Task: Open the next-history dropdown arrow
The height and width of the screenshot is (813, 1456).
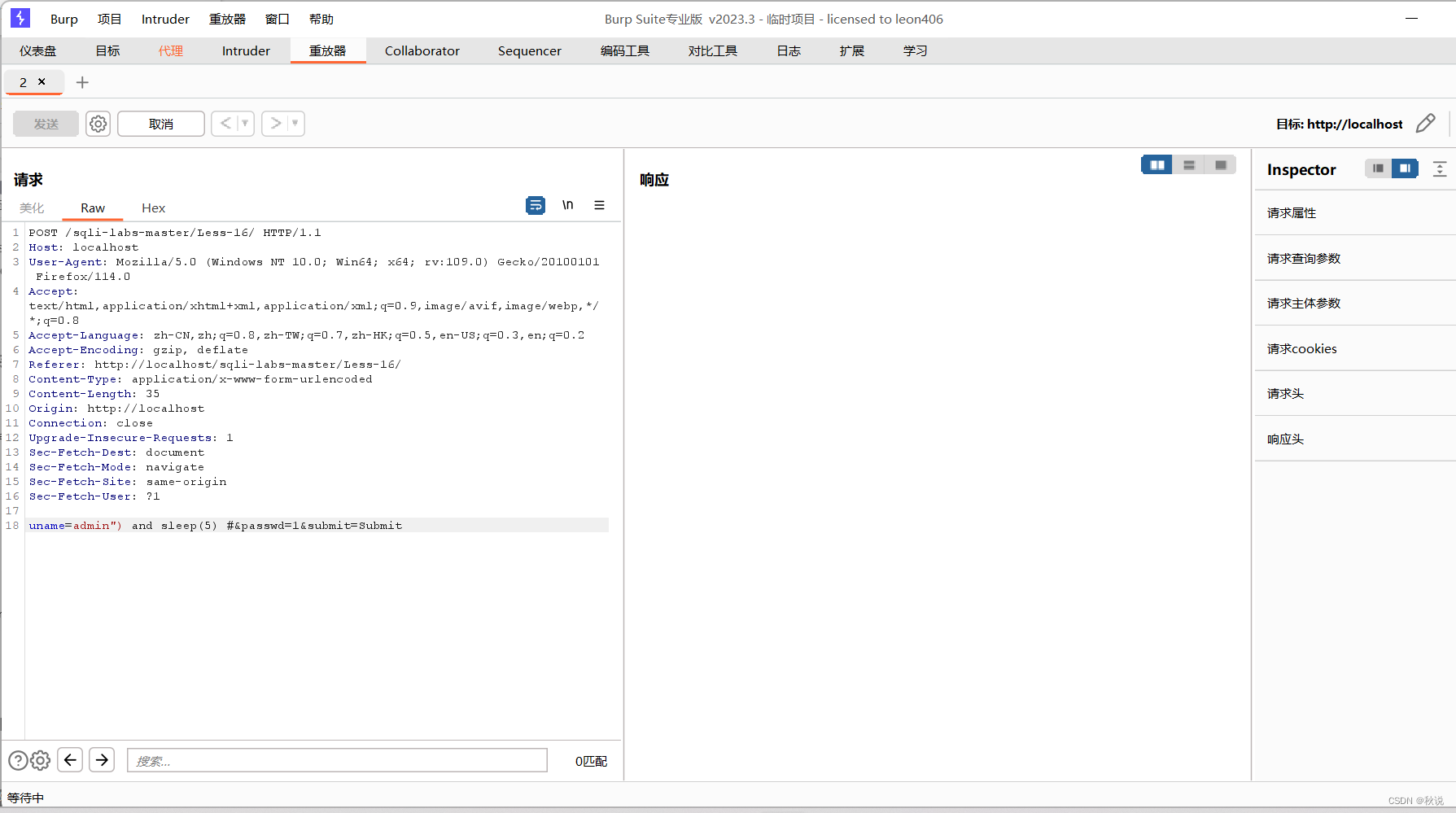Action: 295,124
